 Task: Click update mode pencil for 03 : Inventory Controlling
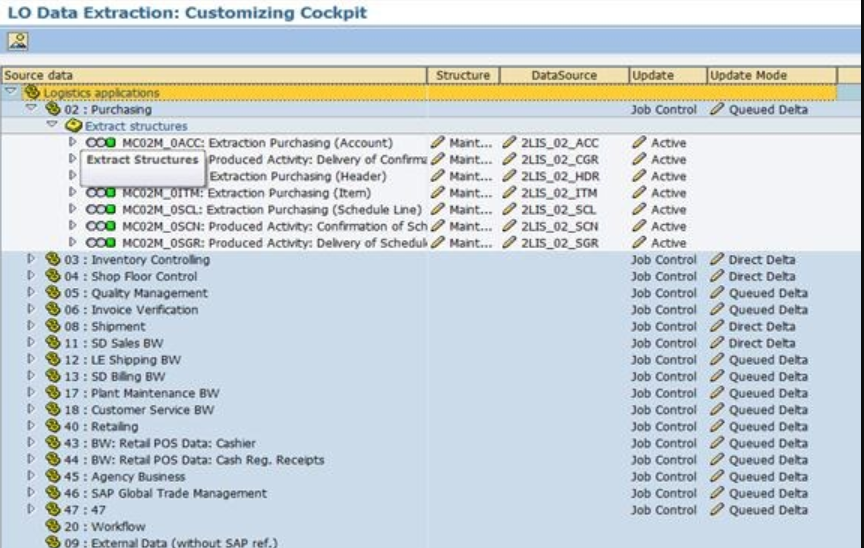717,259
